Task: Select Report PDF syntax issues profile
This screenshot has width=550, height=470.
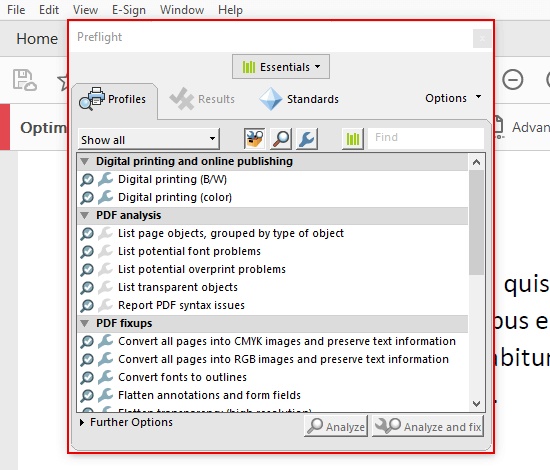Action: pyautogui.click(x=272, y=305)
